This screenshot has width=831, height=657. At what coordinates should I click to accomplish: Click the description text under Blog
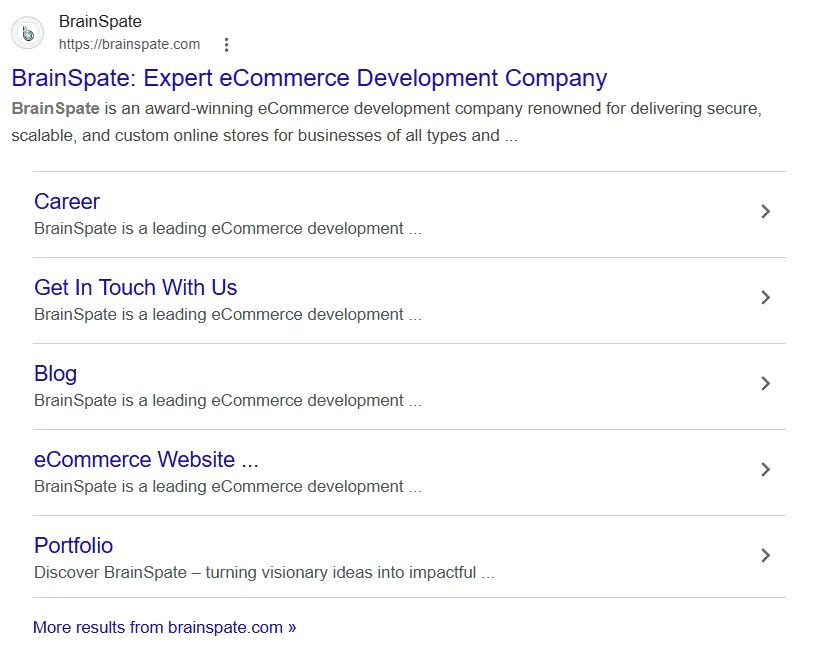227,401
